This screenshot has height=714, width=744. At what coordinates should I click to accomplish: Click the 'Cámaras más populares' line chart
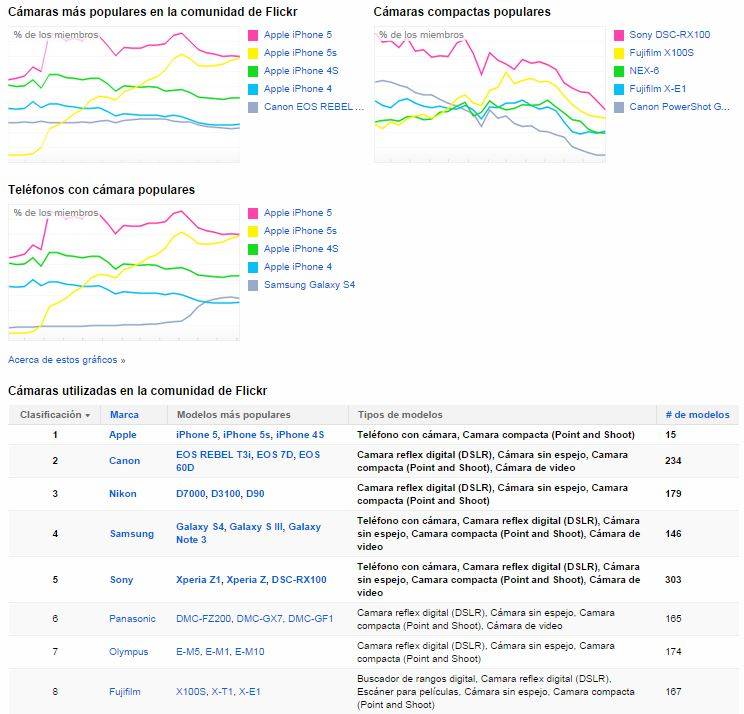124,95
